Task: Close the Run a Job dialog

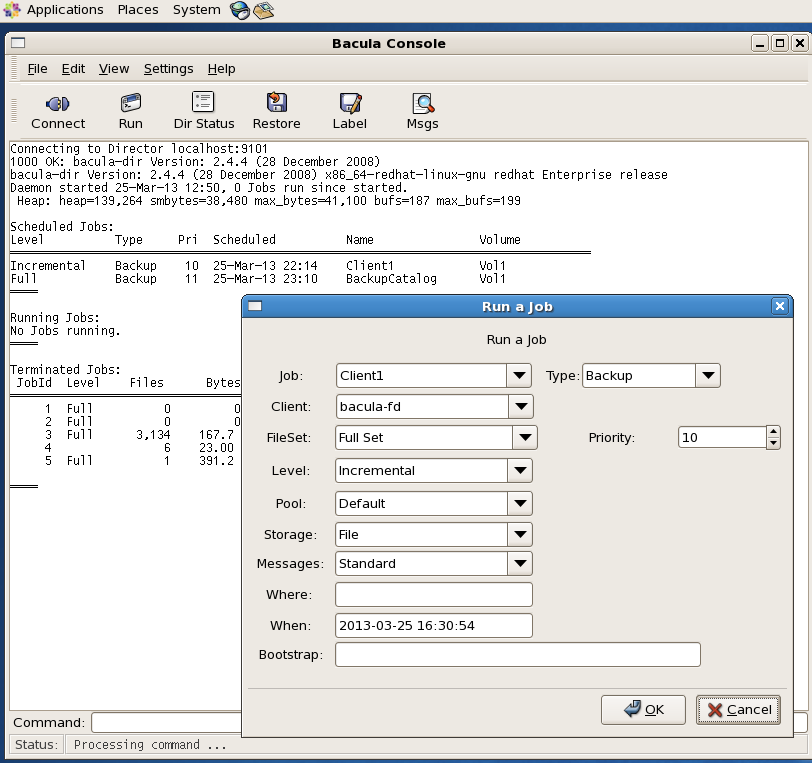Action: (780, 306)
